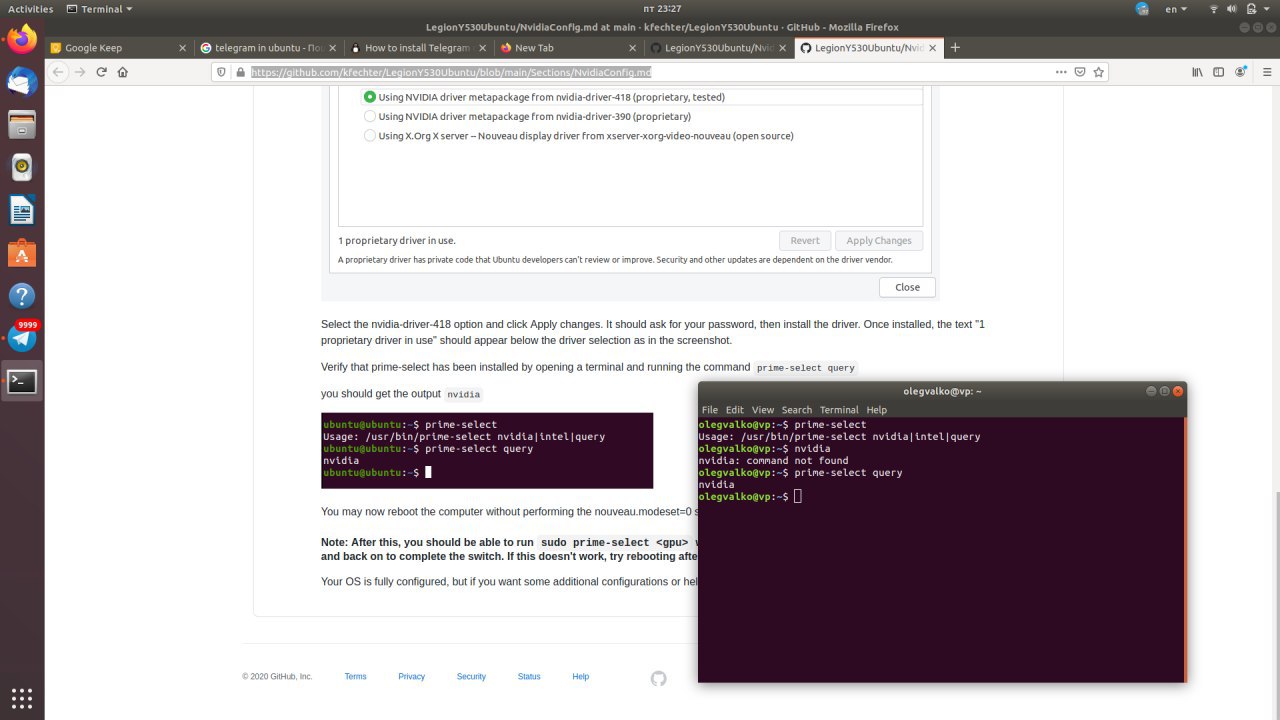This screenshot has height=720, width=1280.
Task: Click the Close button in driver dialog
Action: 907,287
